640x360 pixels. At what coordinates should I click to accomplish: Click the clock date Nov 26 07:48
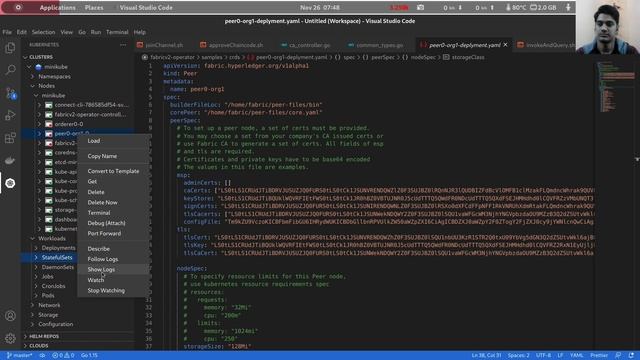(320, 7)
